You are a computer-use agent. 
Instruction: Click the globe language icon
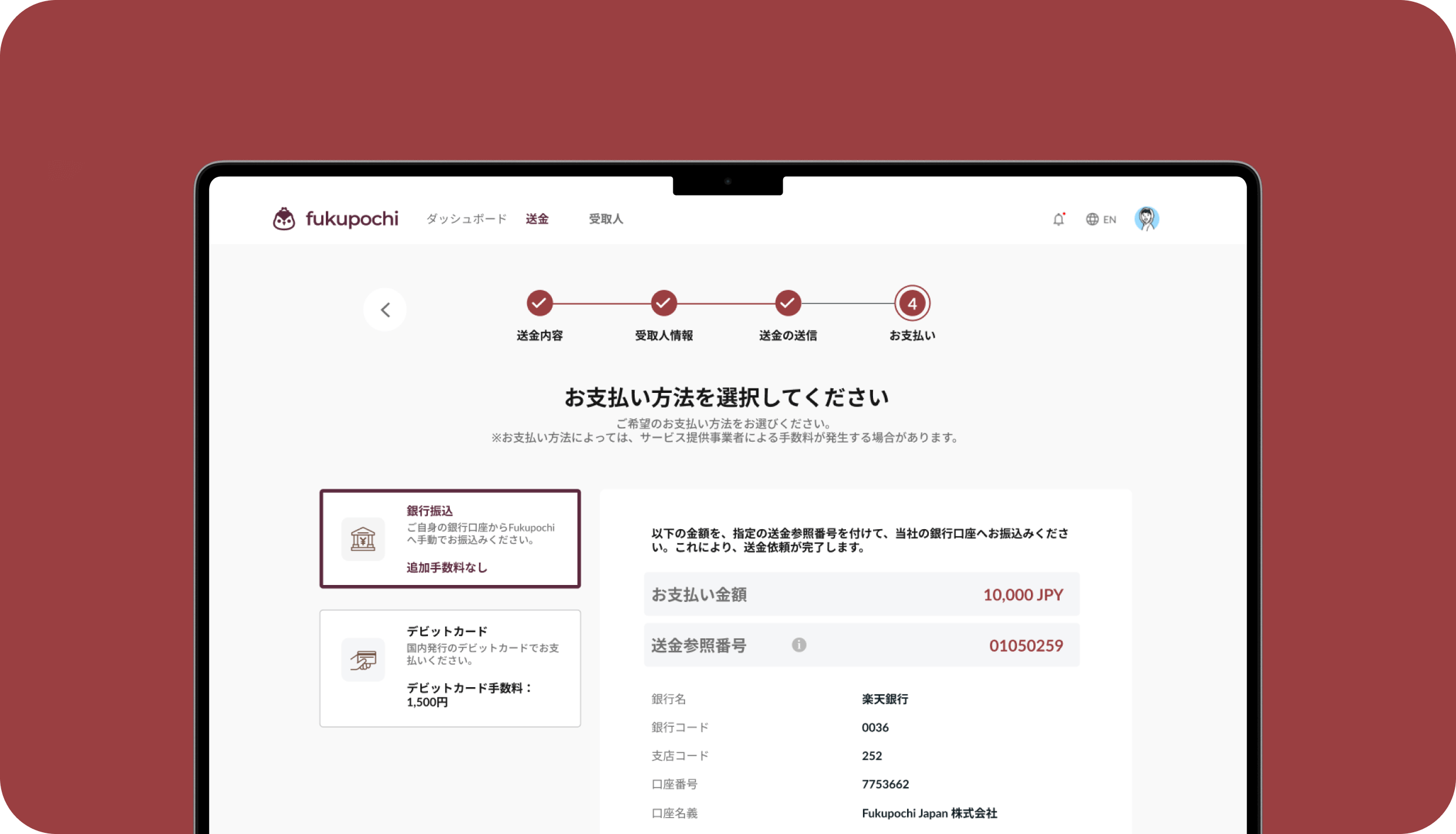(1092, 219)
